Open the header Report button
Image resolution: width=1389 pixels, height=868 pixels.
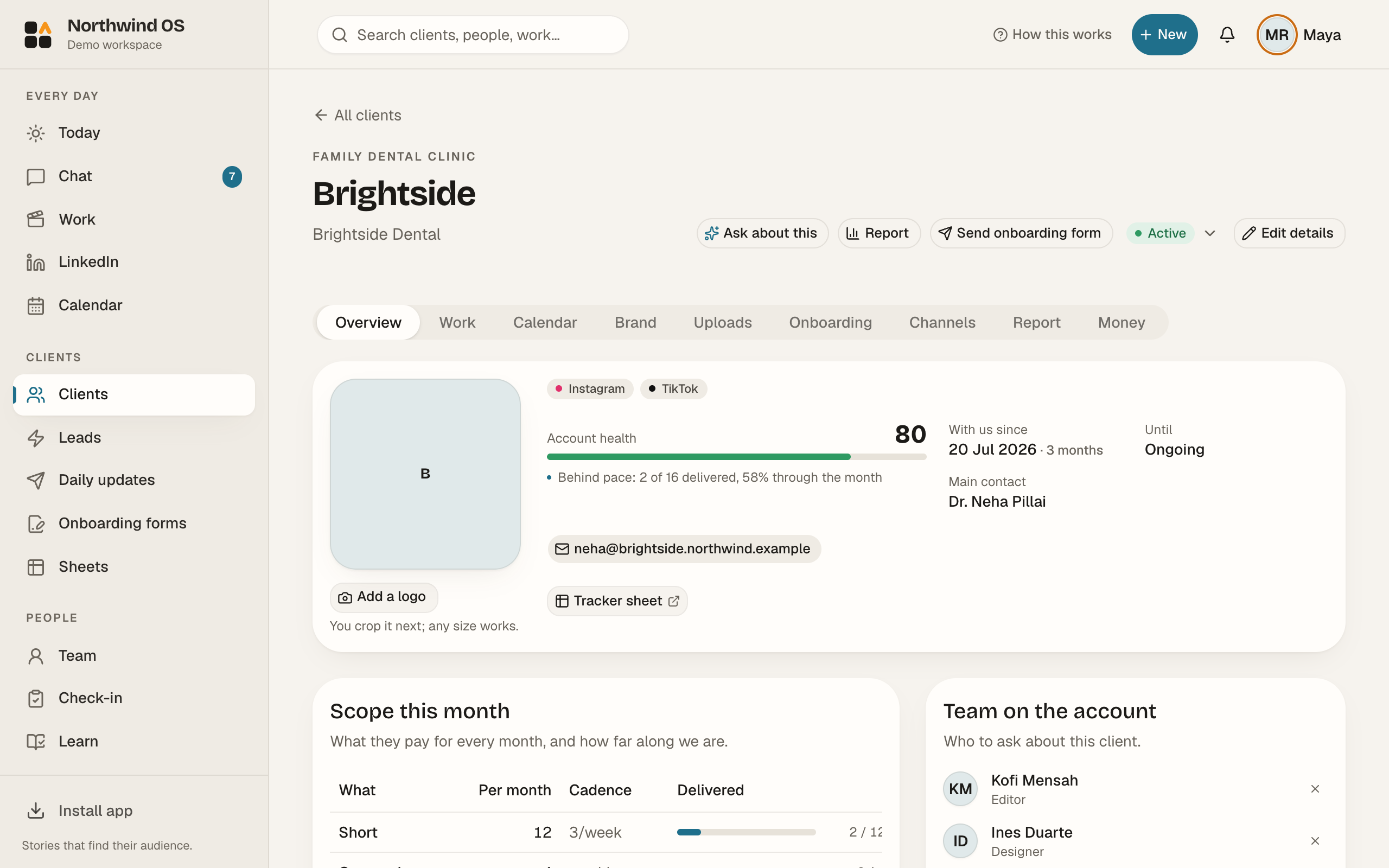(879, 233)
